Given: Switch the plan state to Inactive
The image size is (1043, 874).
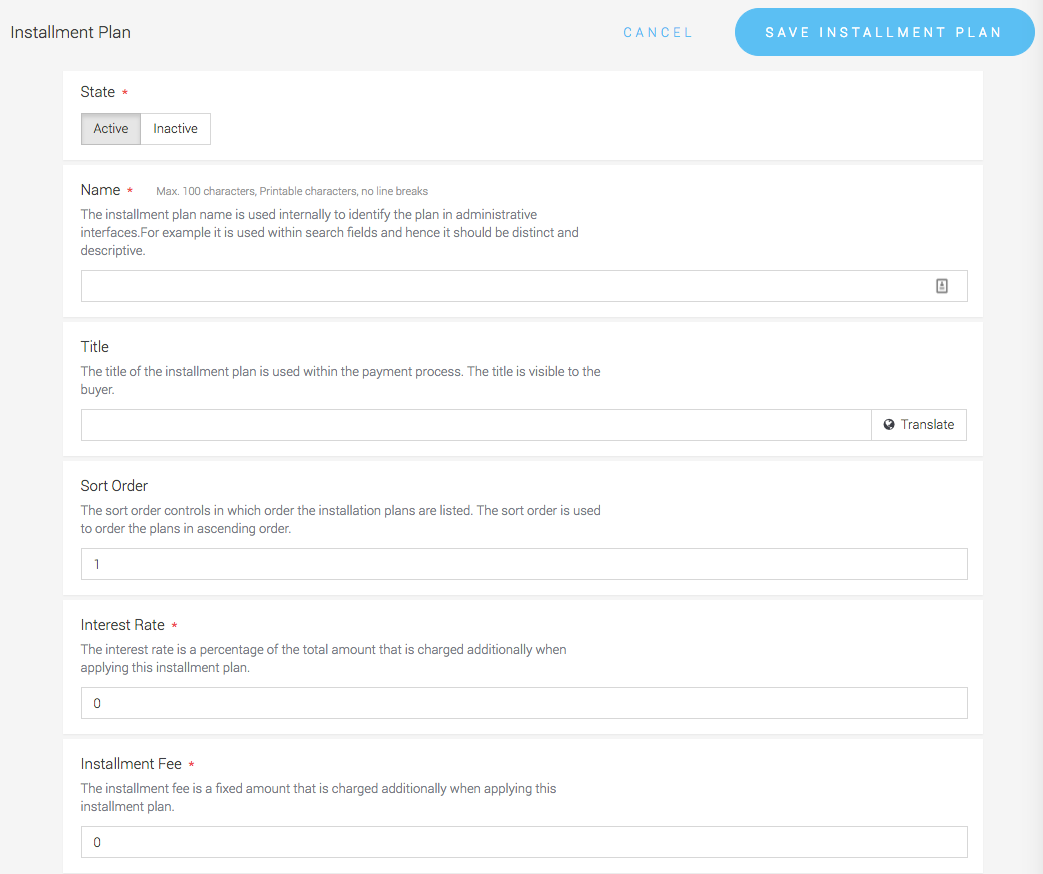Looking at the screenshot, I should (175, 129).
